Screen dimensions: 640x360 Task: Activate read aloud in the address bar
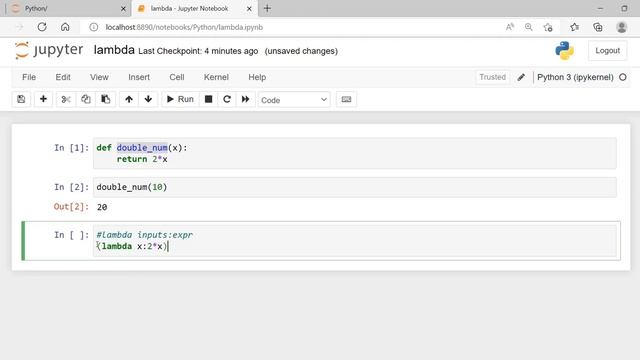510,27
